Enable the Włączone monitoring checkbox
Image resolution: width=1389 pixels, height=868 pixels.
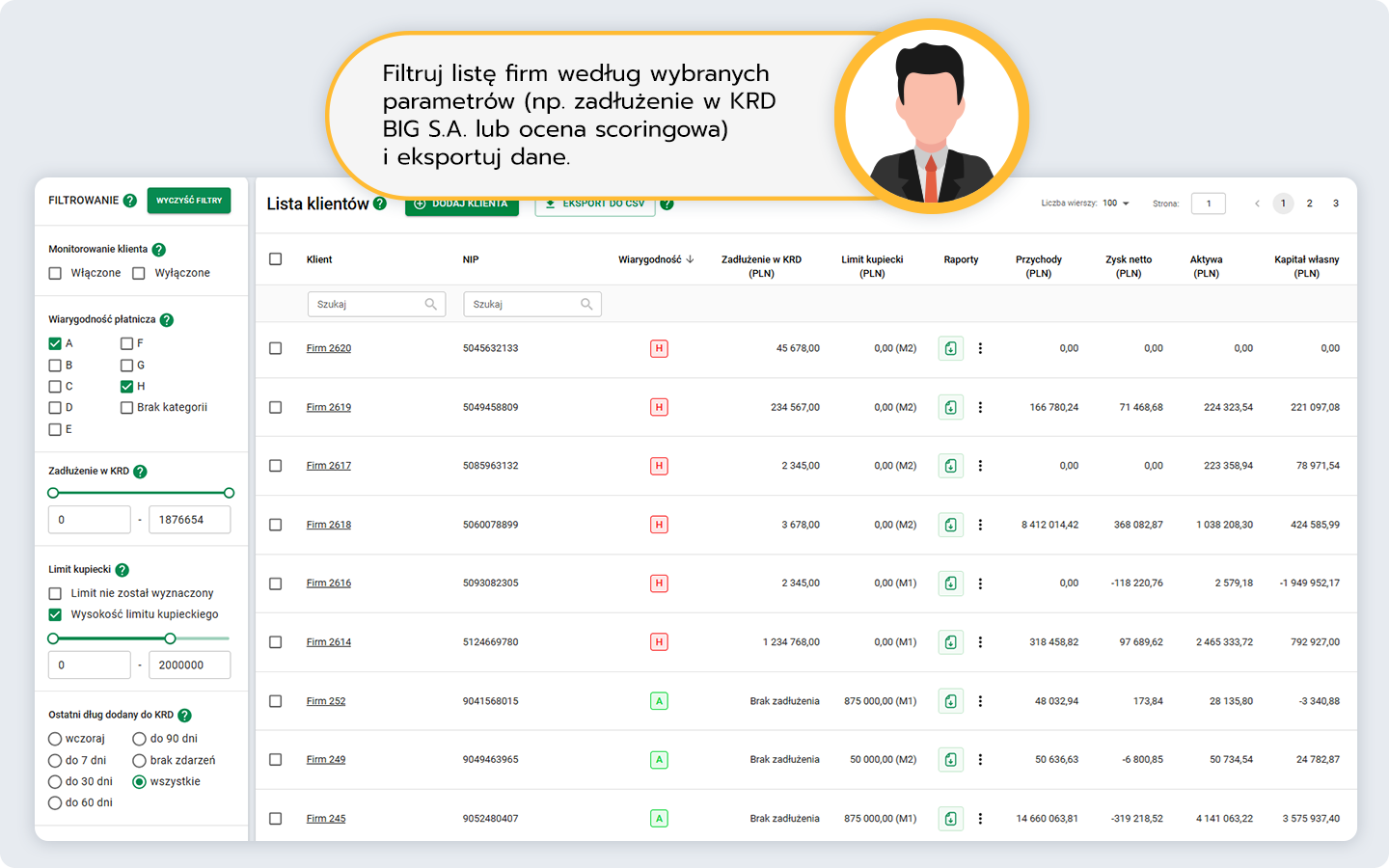point(55,274)
